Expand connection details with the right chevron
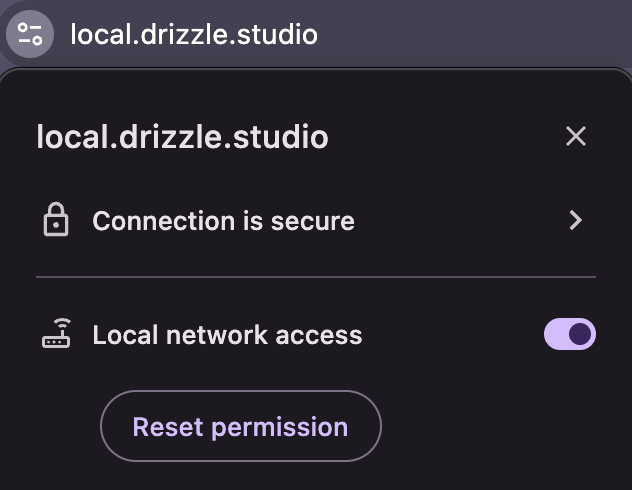 (575, 220)
